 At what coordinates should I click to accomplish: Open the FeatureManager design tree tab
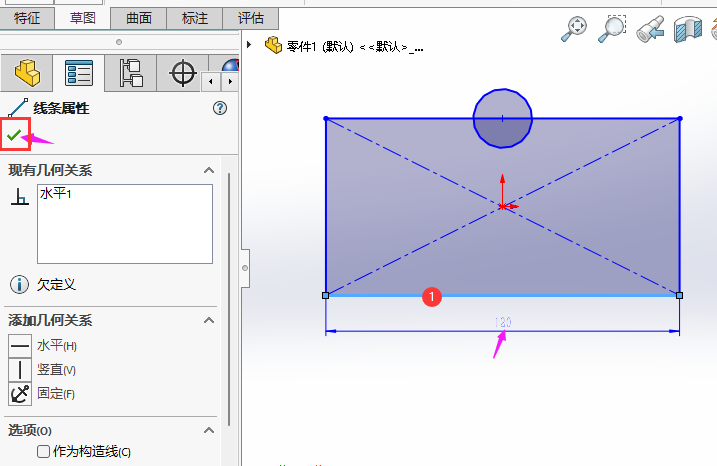tap(27, 73)
